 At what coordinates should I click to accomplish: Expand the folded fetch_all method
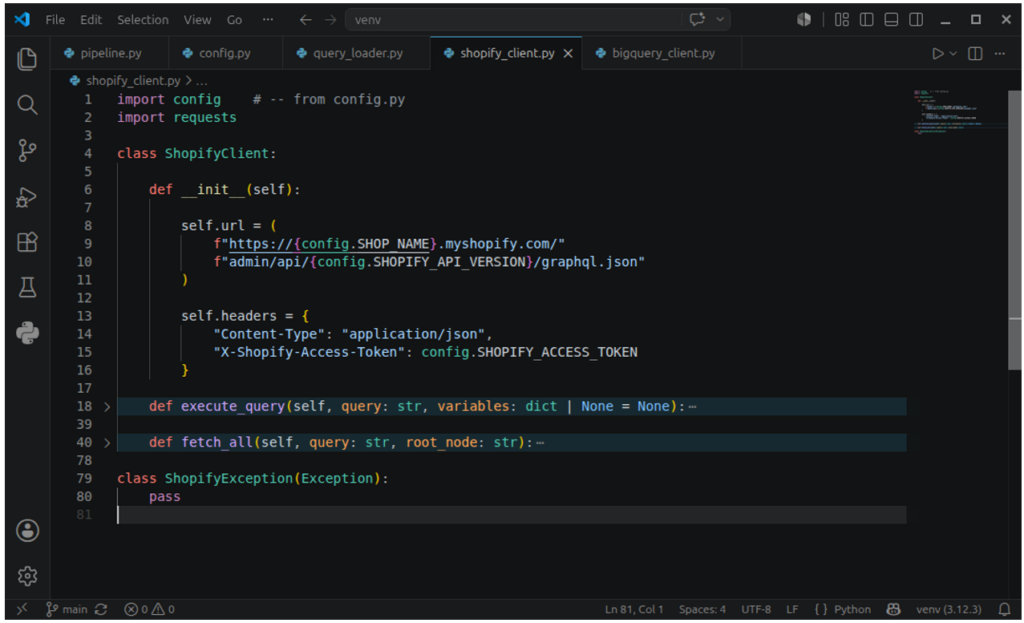pos(107,443)
